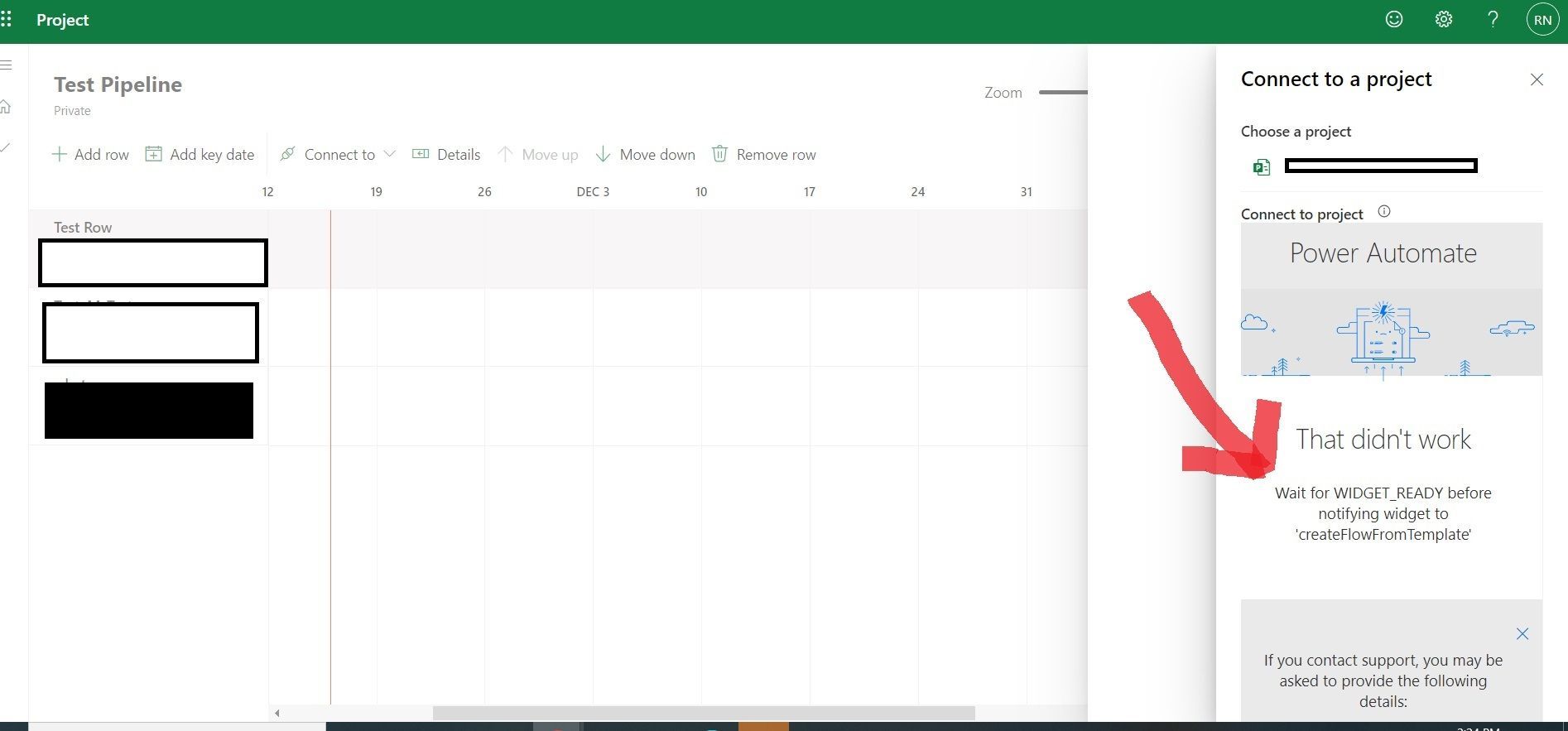This screenshot has width=1568, height=731.
Task: Open the settings gear icon
Action: coord(1444,19)
